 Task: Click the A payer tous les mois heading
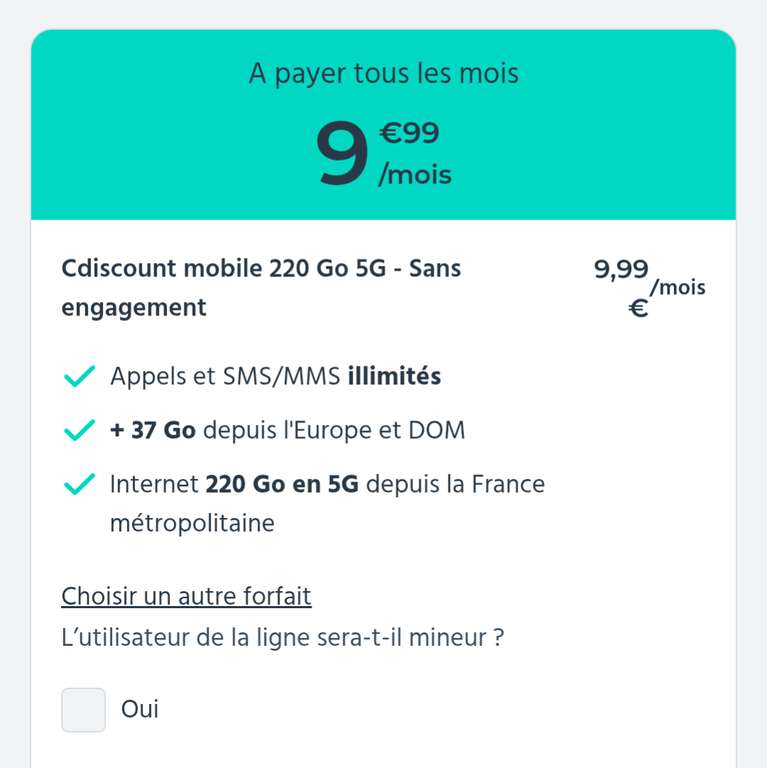[x=383, y=74]
